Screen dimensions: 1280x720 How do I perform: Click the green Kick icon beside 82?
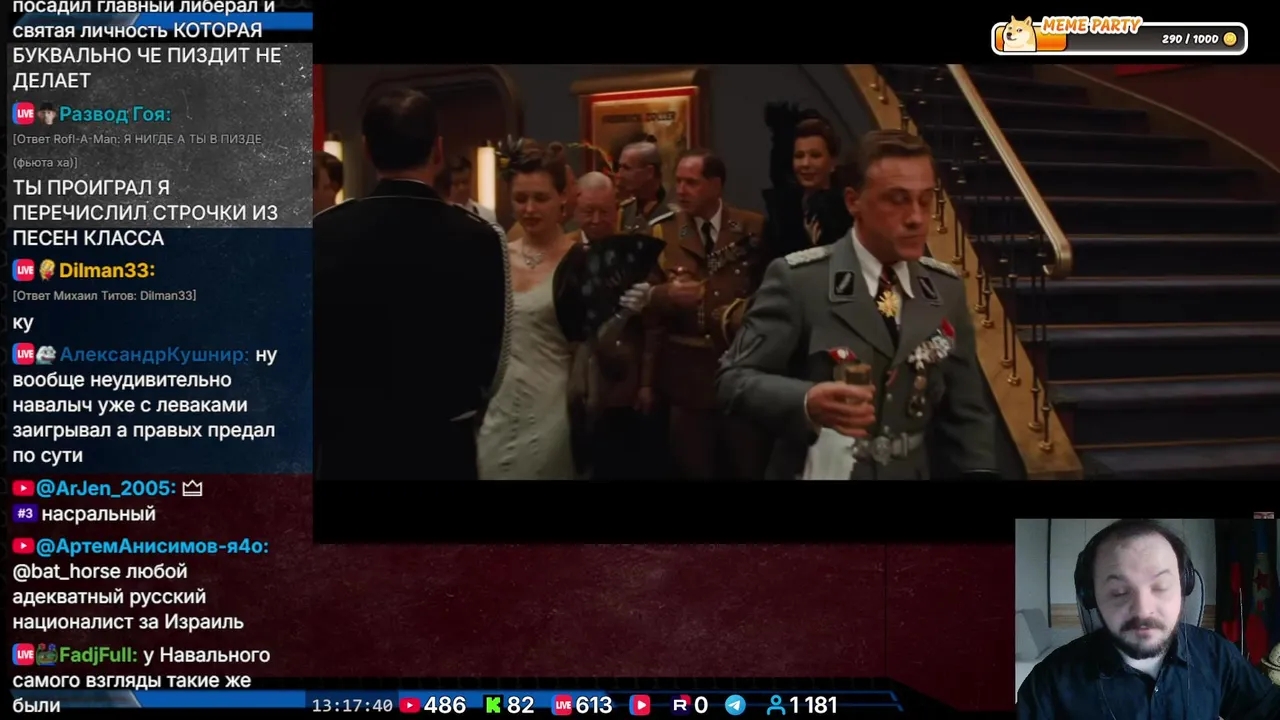(493, 705)
